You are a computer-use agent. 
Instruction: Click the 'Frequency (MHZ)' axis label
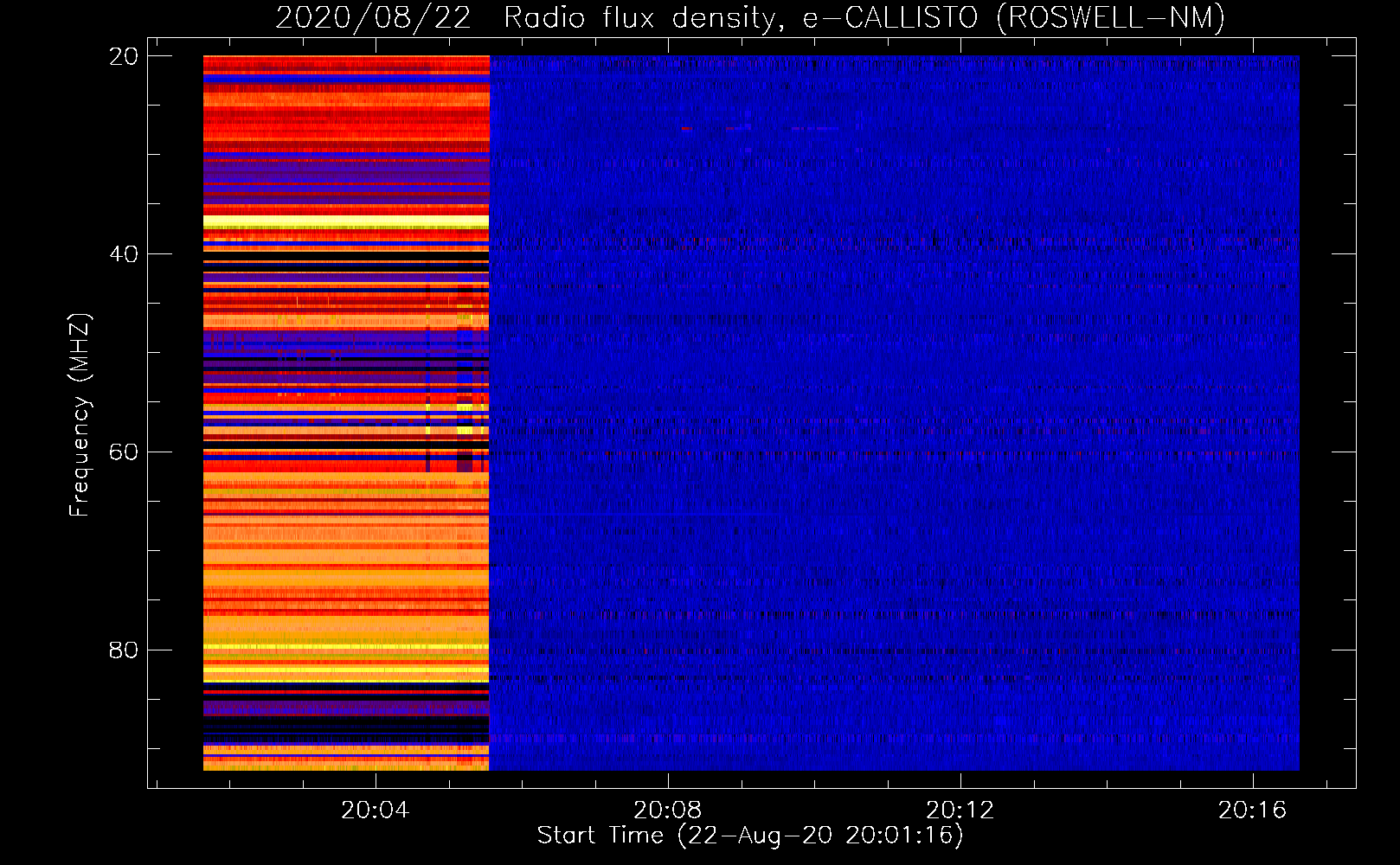(80, 415)
